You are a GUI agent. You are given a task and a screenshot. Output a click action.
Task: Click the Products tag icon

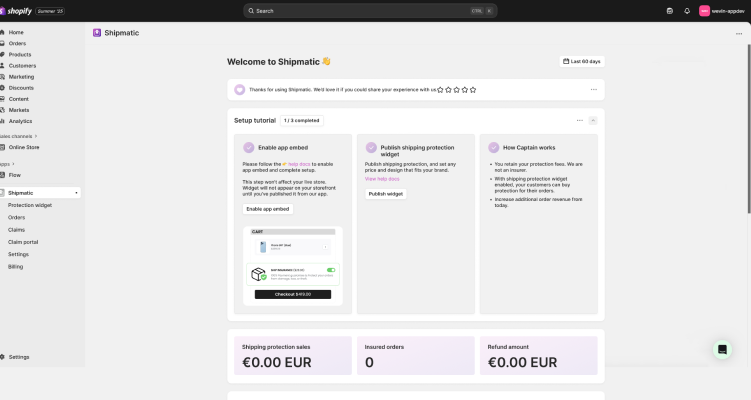coord(2,54)
